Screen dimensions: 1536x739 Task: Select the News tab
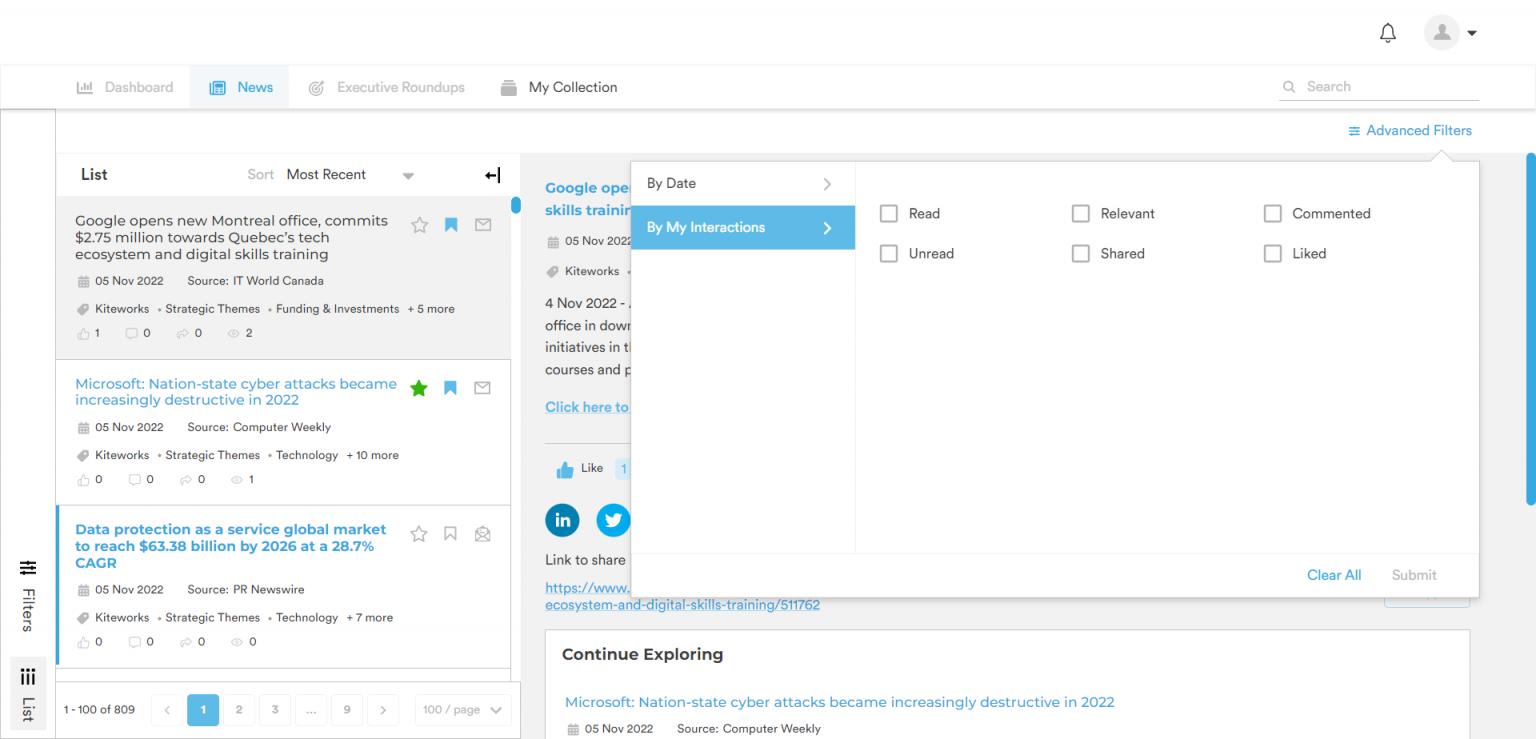pyautogui.click(x=240, y=87)
